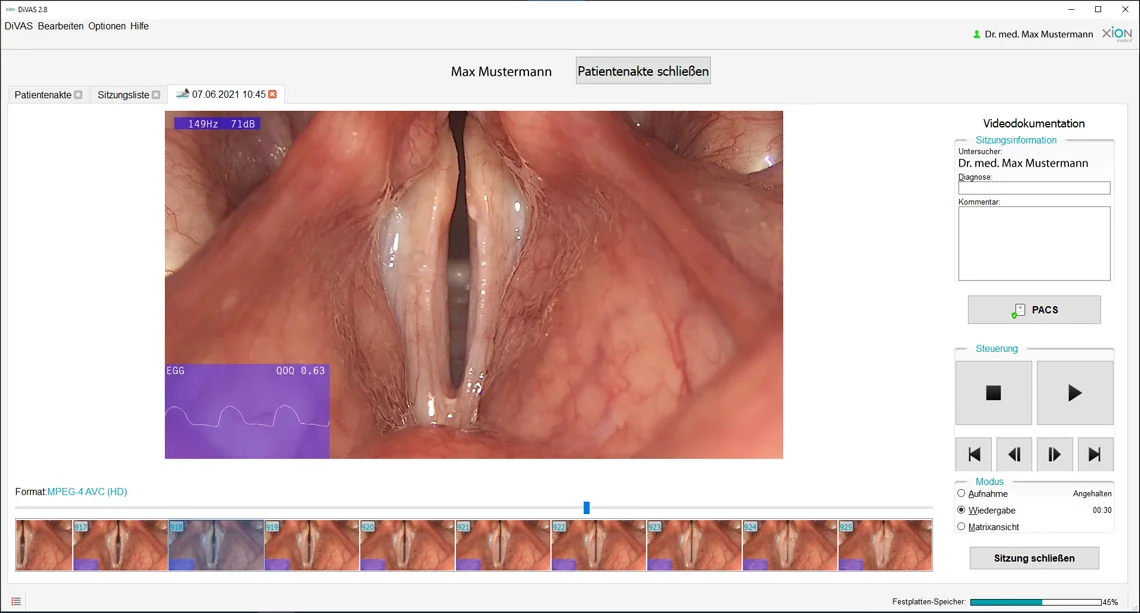
Task: Close the Sitzungsliste tab with its X icon
Action: (x=156, y=95)
